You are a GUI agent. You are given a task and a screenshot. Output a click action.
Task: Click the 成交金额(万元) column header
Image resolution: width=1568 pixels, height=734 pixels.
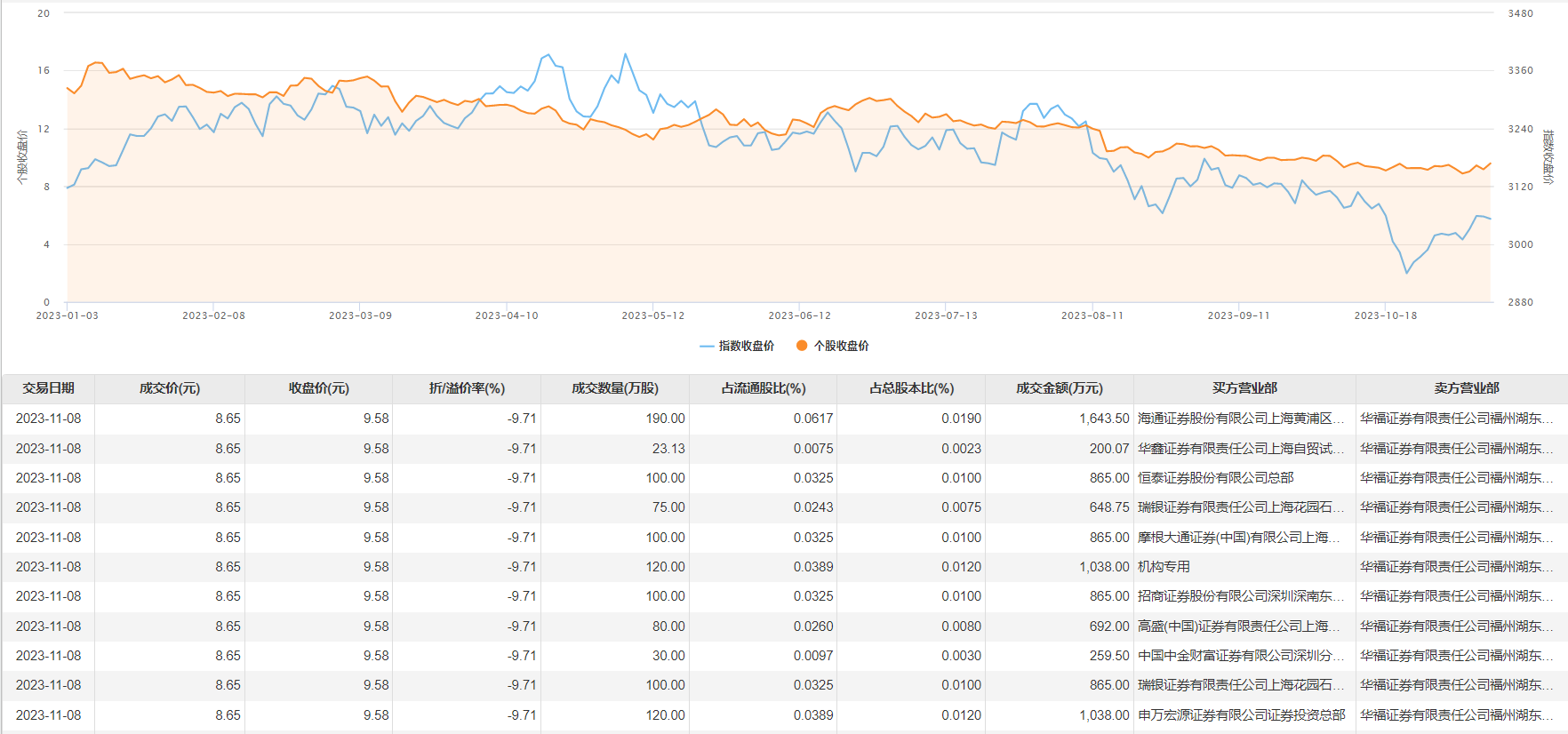tap(1060, 388)
